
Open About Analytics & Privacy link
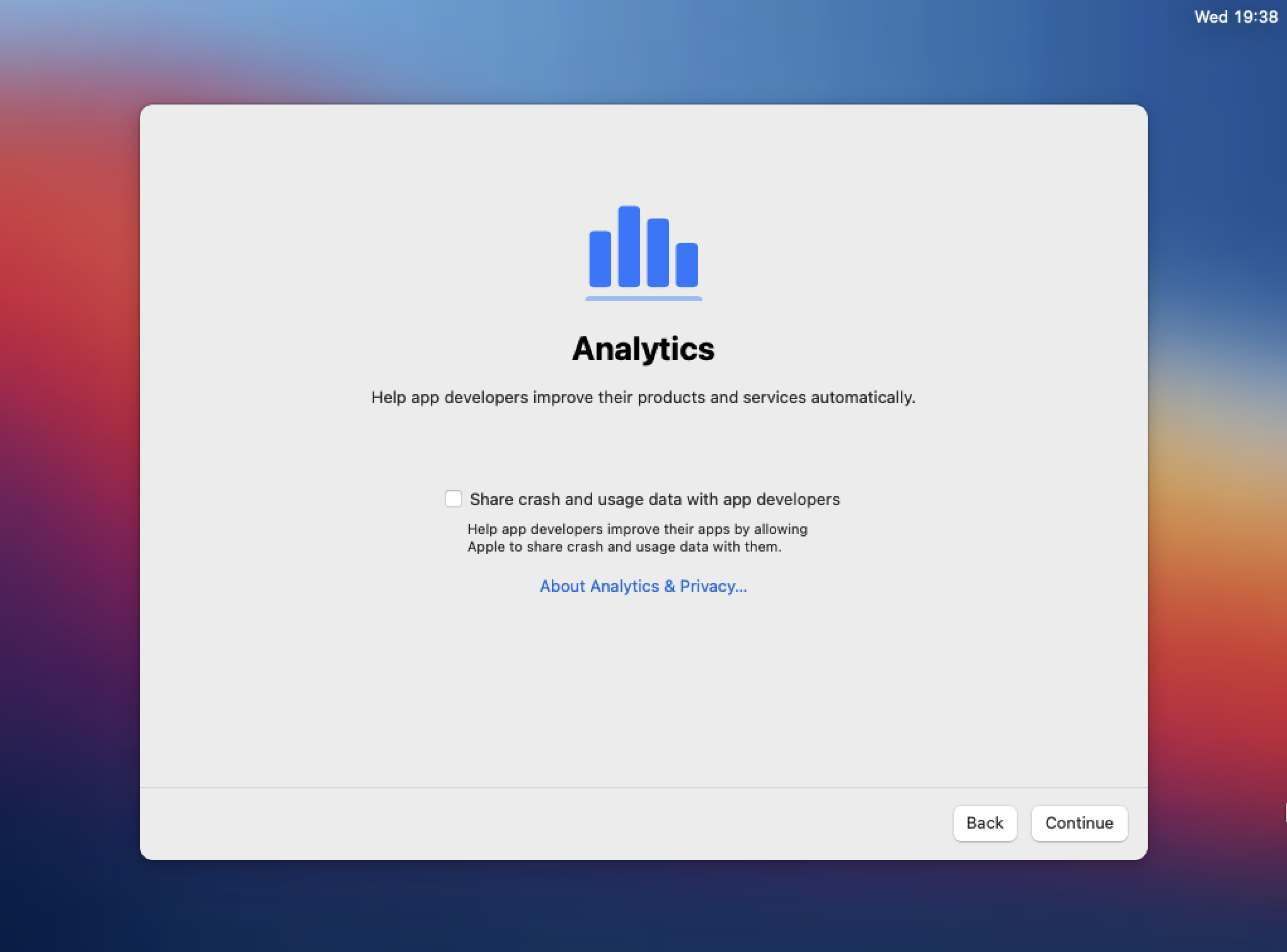[x=643, y=586]
